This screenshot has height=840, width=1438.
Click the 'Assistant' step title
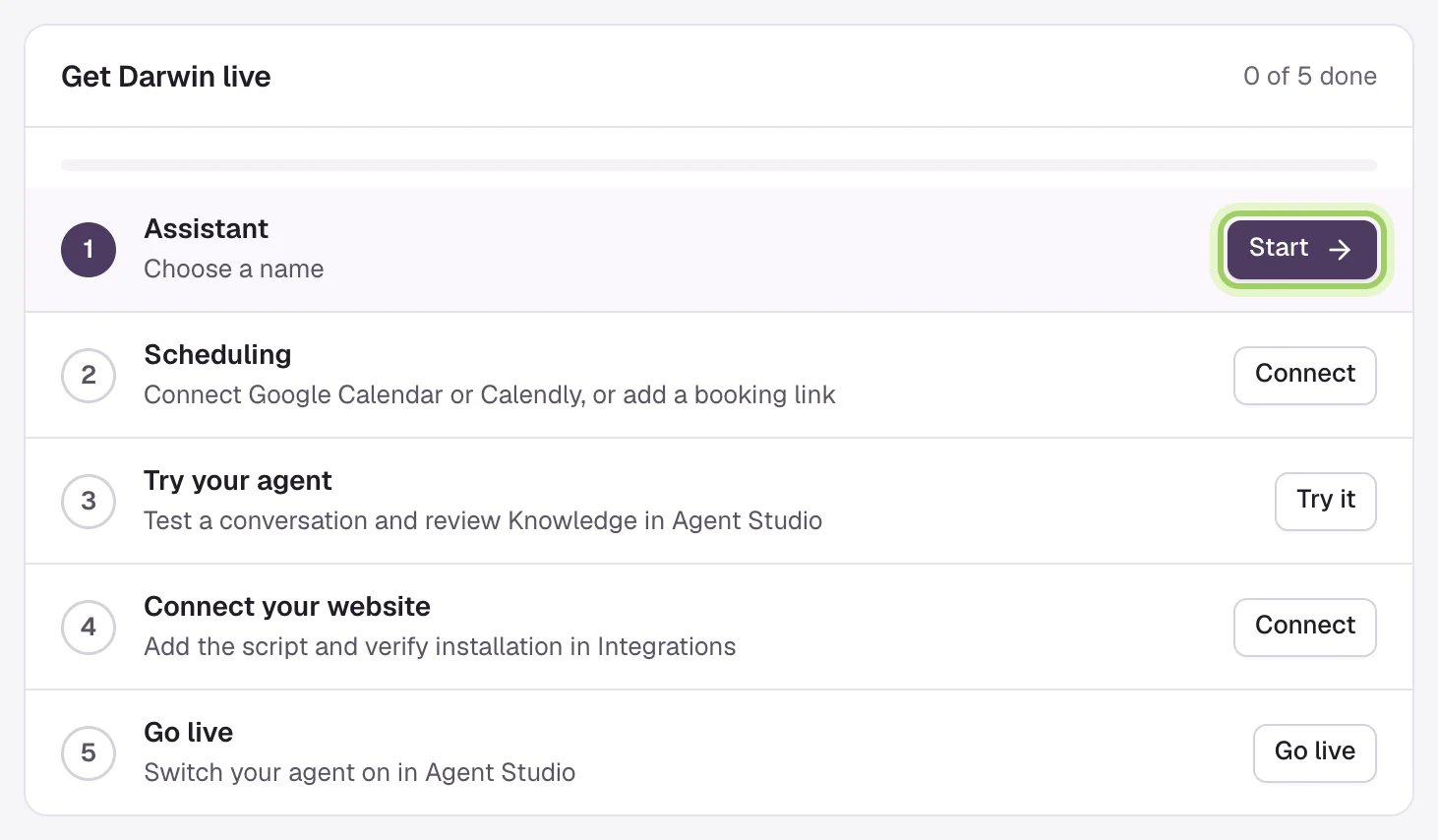(206, 229)
